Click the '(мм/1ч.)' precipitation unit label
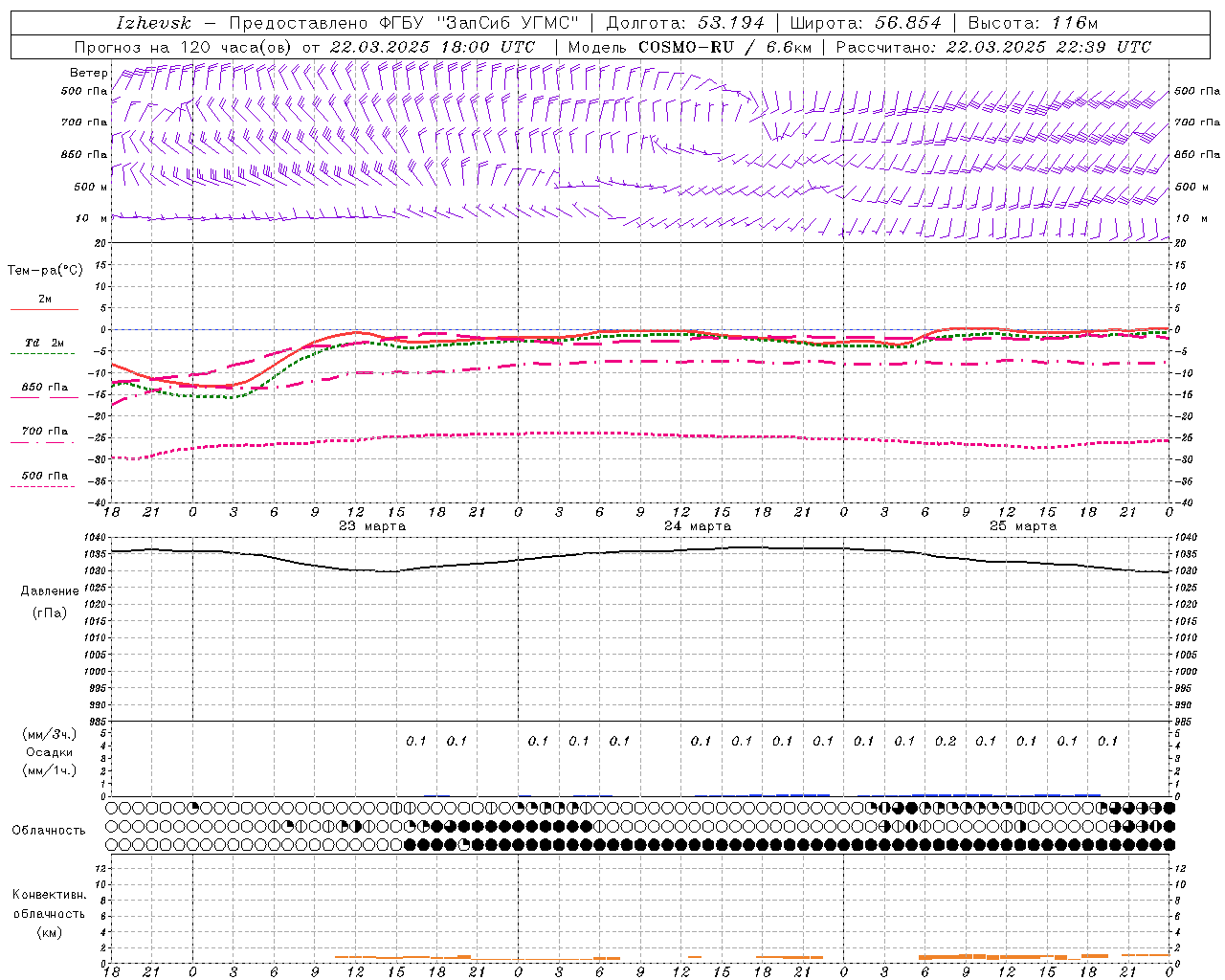 [x=50, y=770]
